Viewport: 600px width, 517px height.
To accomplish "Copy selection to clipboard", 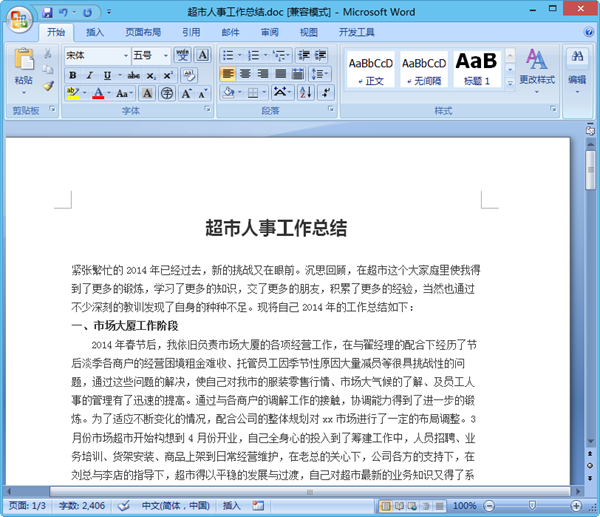I will coord(48,69).
